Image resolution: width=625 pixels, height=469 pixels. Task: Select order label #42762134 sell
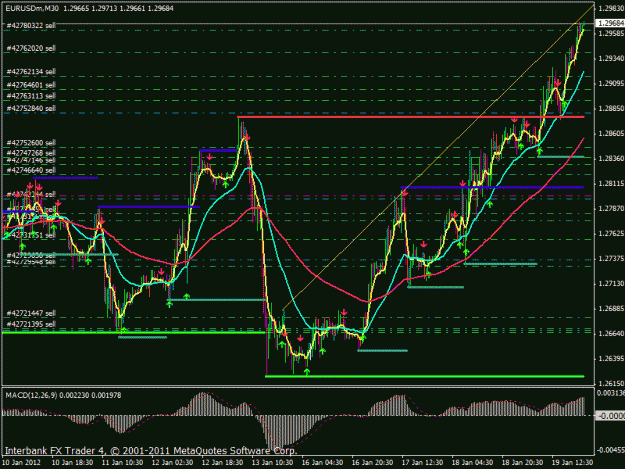click(x=31, y=72)
